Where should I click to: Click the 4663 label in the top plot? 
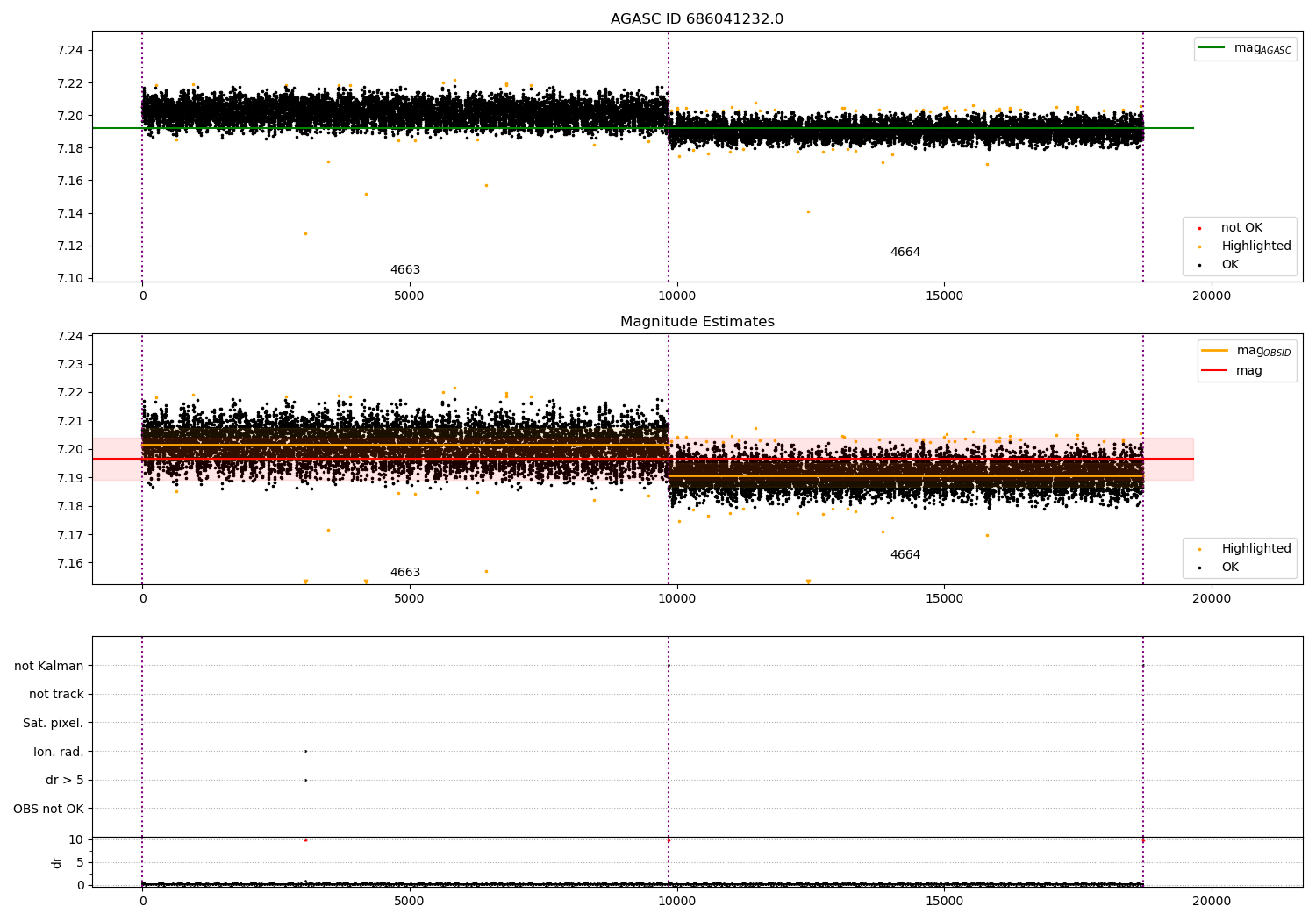tap(405, 270)
